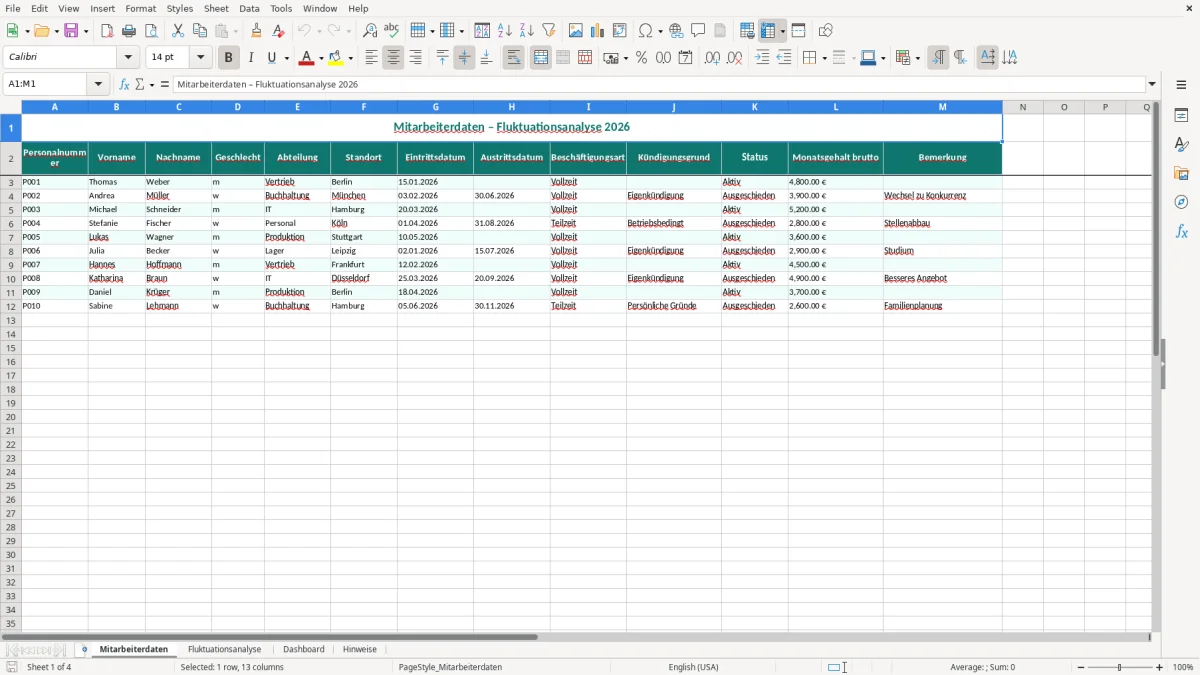Click the Spelling check abc icon
Screen dimensions: 1200x675
(x=392, y=31)
